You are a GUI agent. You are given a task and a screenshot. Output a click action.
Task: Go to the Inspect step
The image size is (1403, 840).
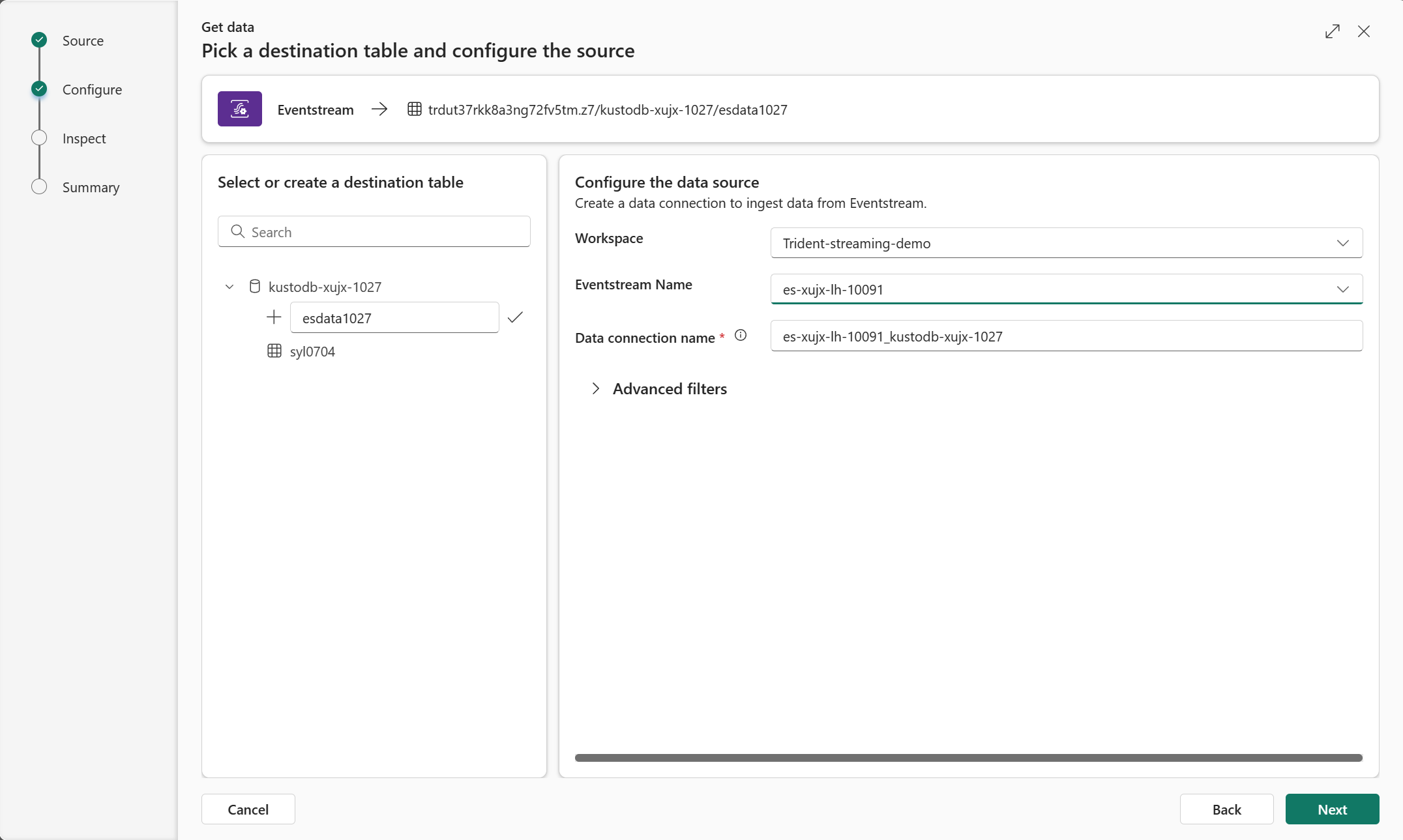[x=83, y=138]
